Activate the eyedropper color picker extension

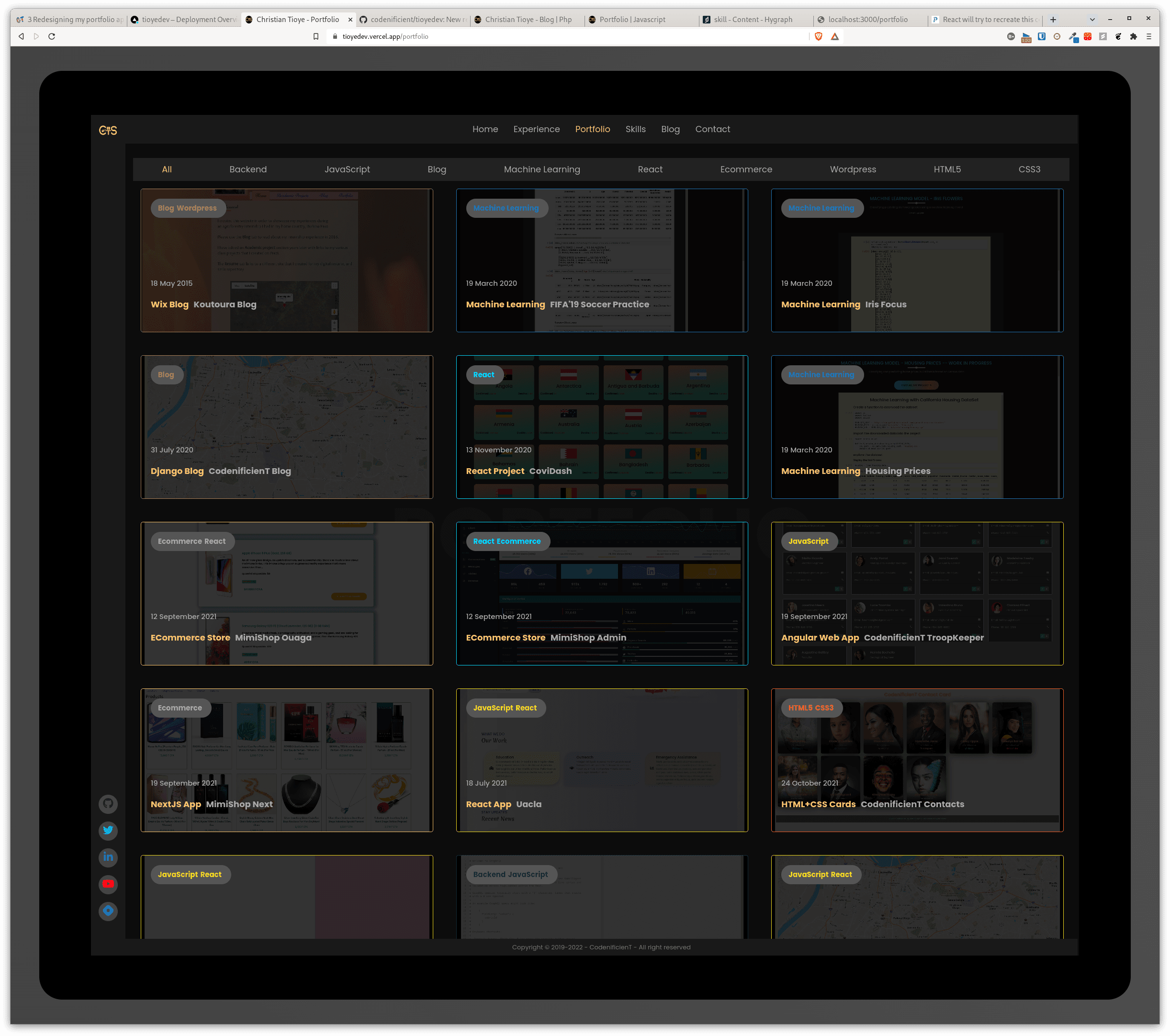pos(1073,37)
